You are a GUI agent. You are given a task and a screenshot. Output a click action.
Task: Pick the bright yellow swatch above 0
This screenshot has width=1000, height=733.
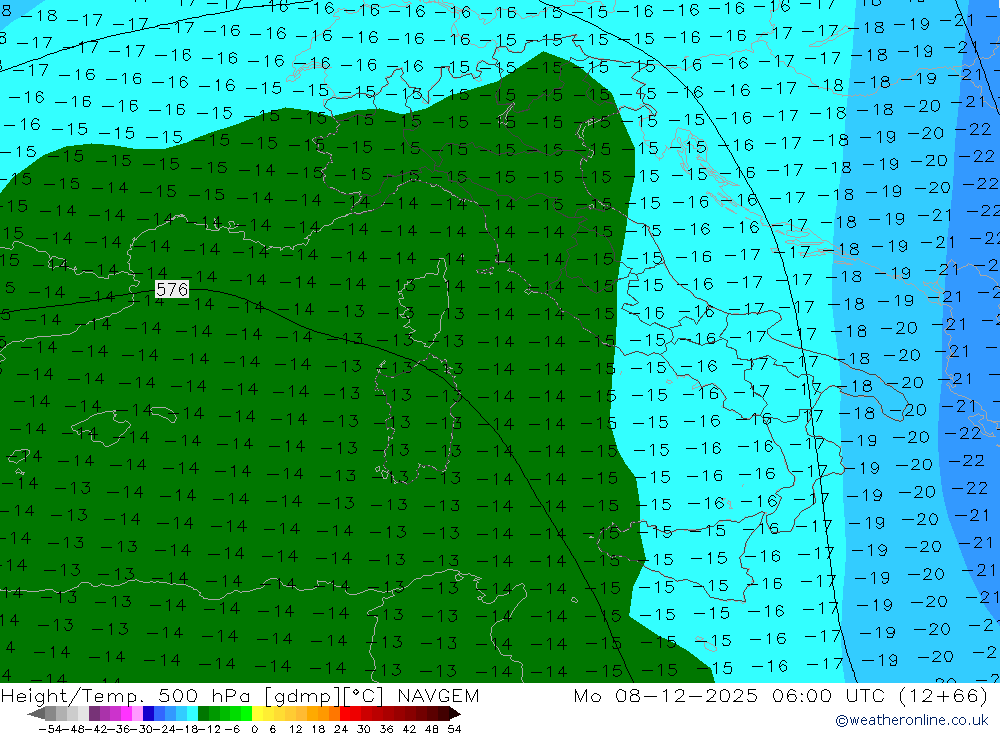tap(258, 714)
